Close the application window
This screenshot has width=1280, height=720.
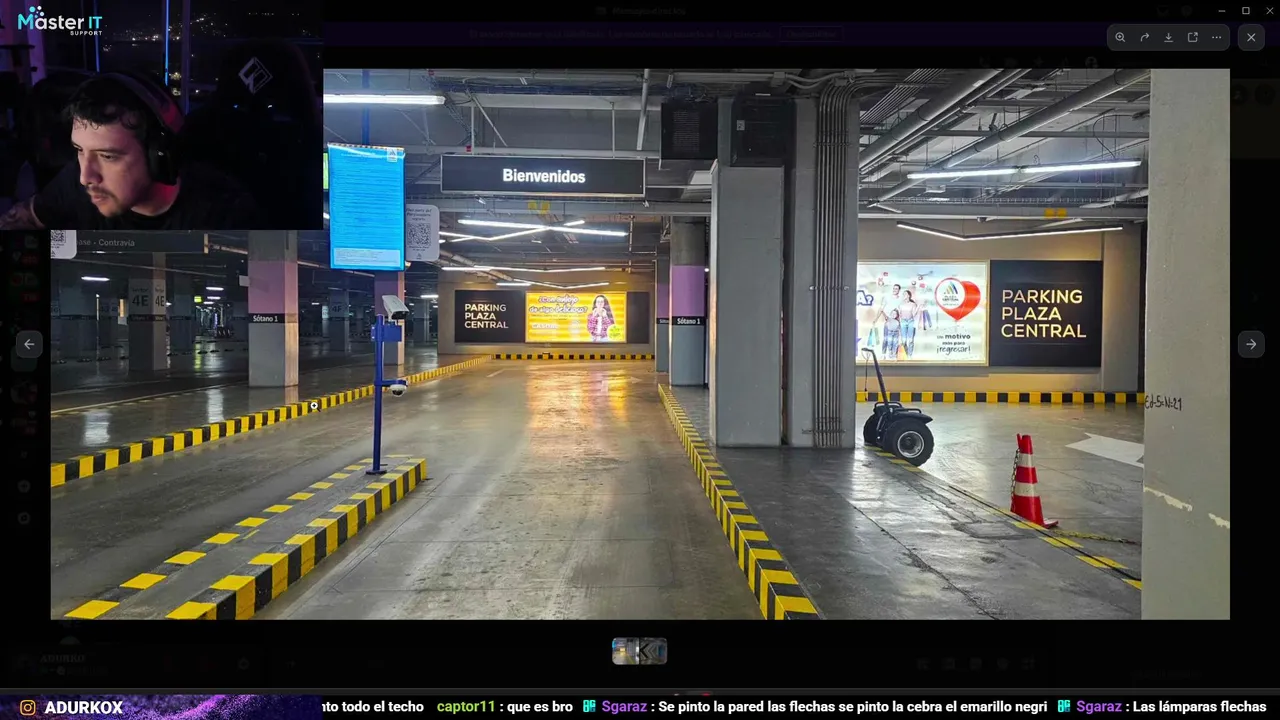click(1268, 10)
